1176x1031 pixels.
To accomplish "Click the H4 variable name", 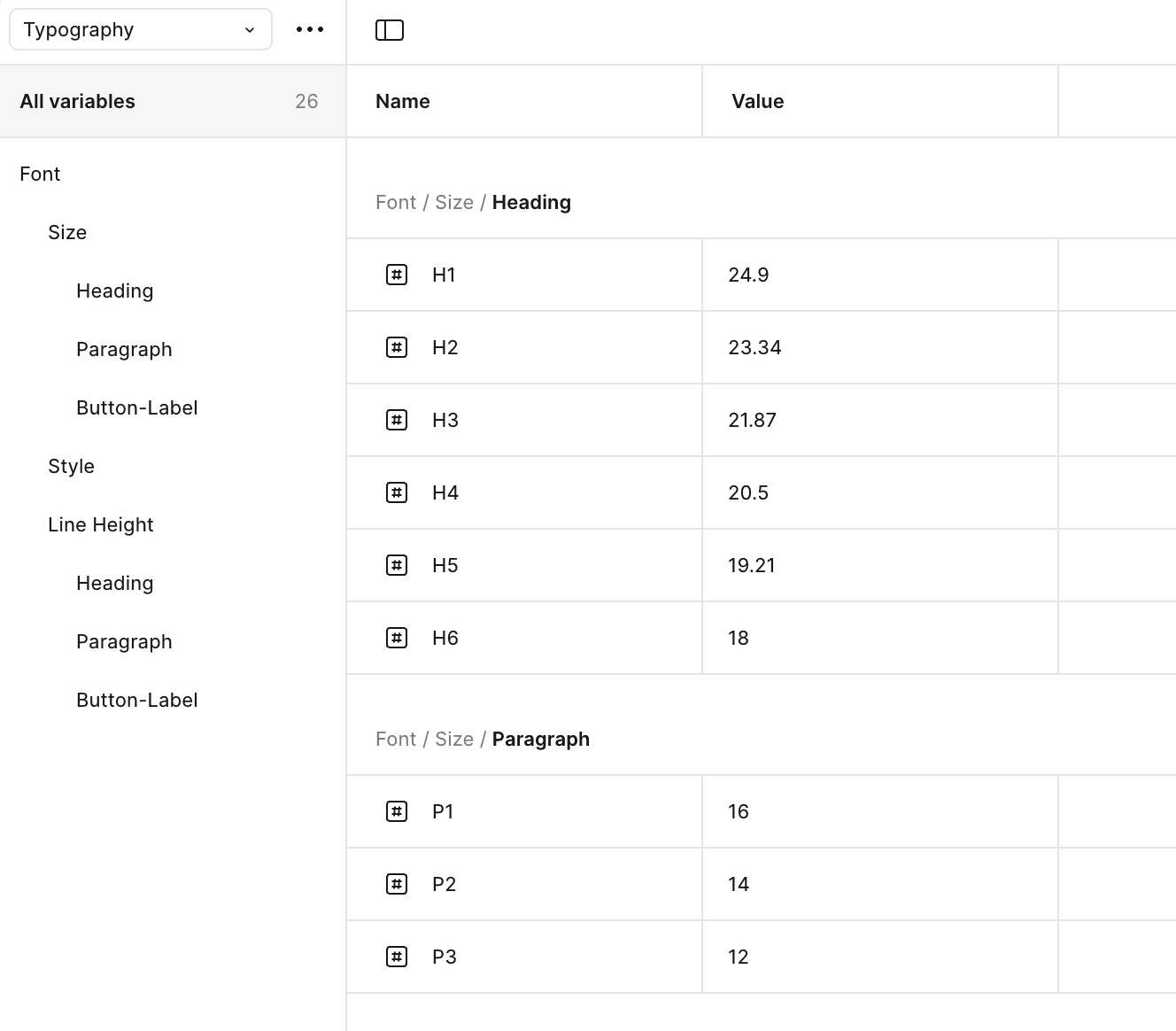I will 445,492.
